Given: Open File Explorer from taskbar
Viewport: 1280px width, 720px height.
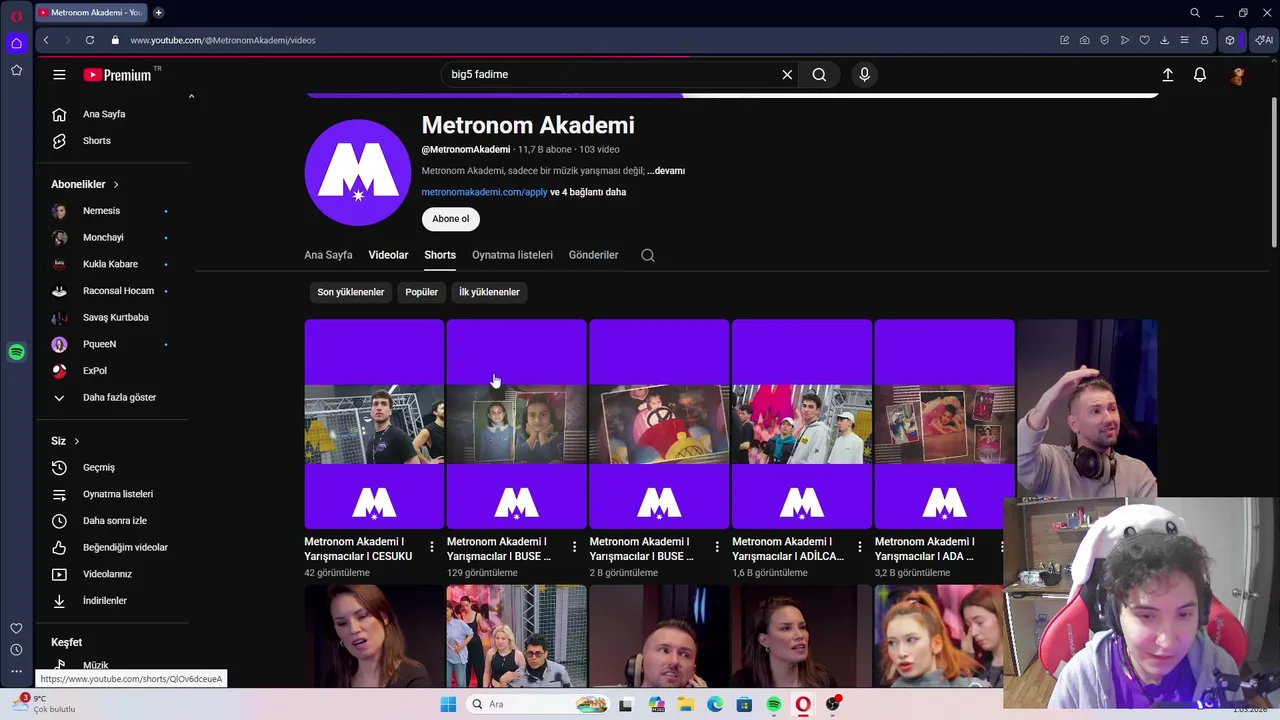Looking at the screenshot, I should (x=686, y=704).
